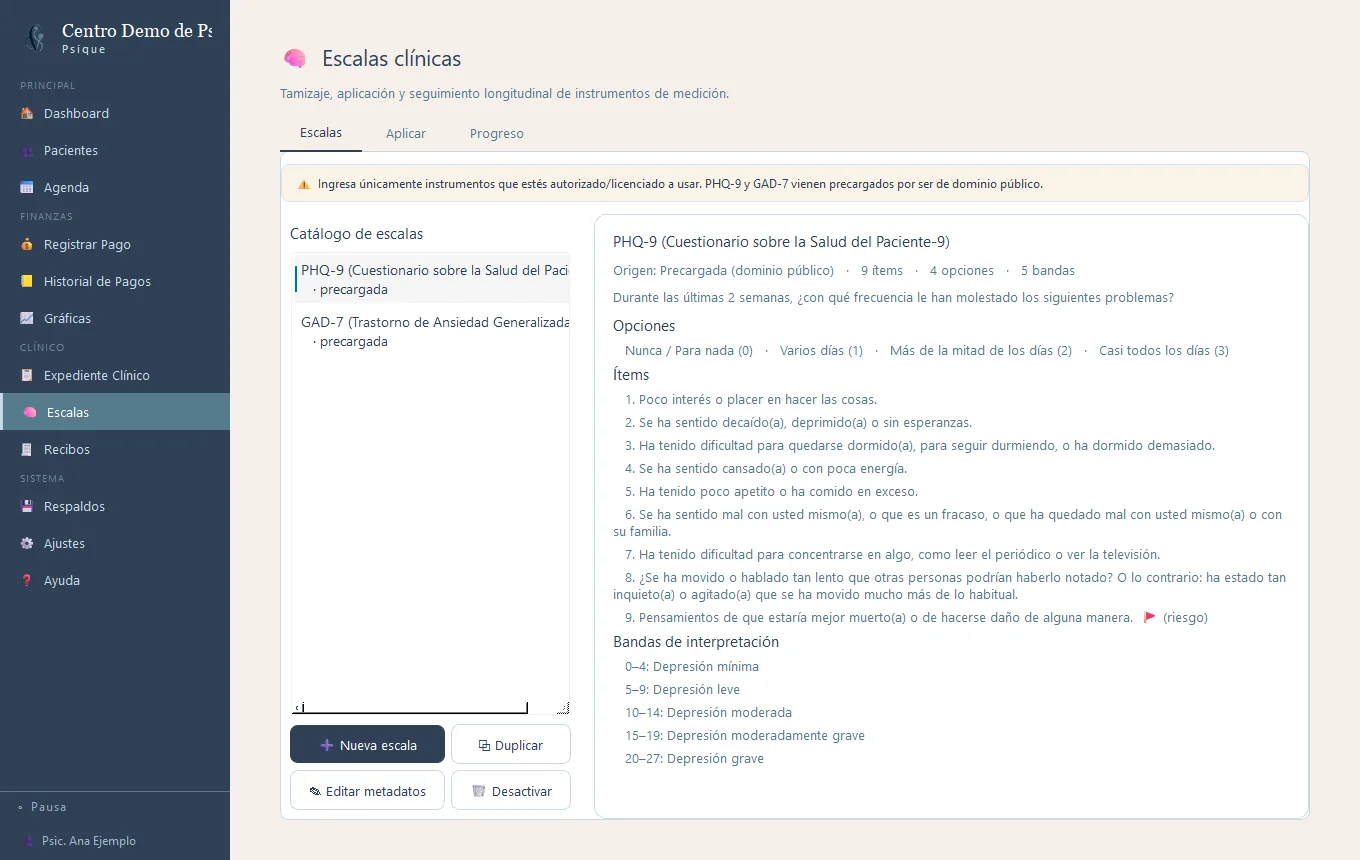Click the PHQ-9 detail panel title

pos(781,242)
